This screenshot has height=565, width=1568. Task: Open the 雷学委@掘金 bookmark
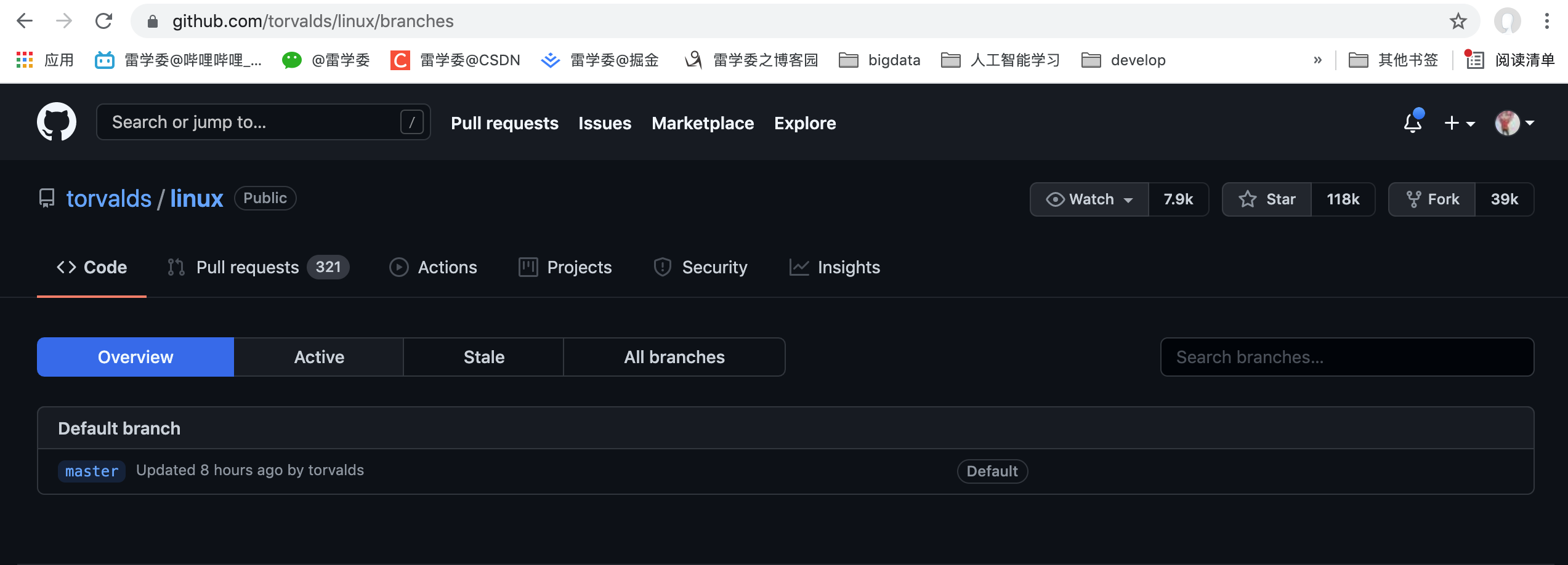pyautogui.click(x=600, y=60)
